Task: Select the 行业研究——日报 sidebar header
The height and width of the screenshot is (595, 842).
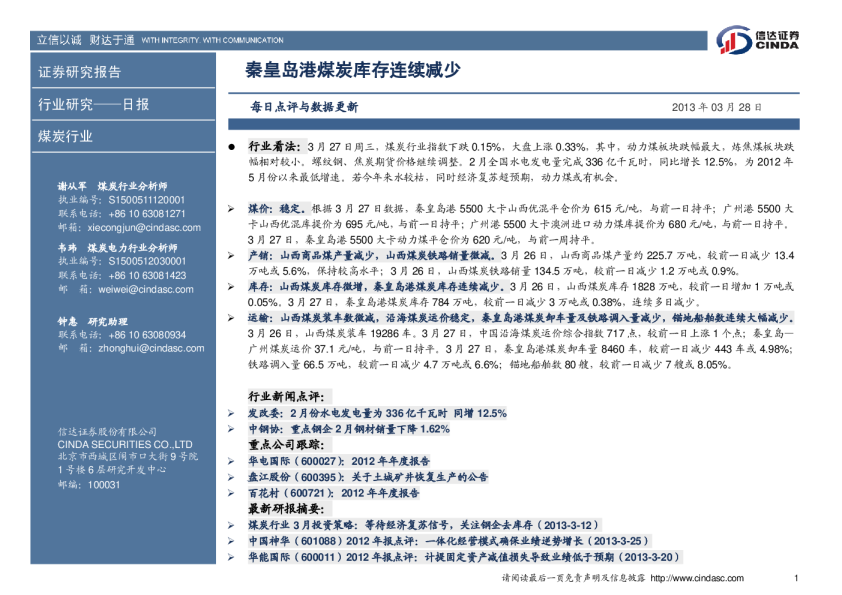Action: coord(93,104)
